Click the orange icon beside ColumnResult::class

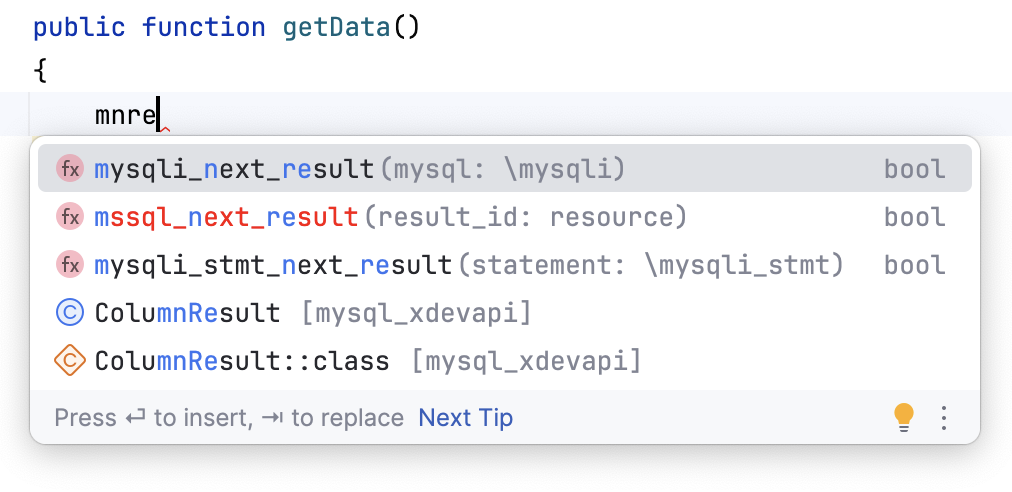(70, 360)
